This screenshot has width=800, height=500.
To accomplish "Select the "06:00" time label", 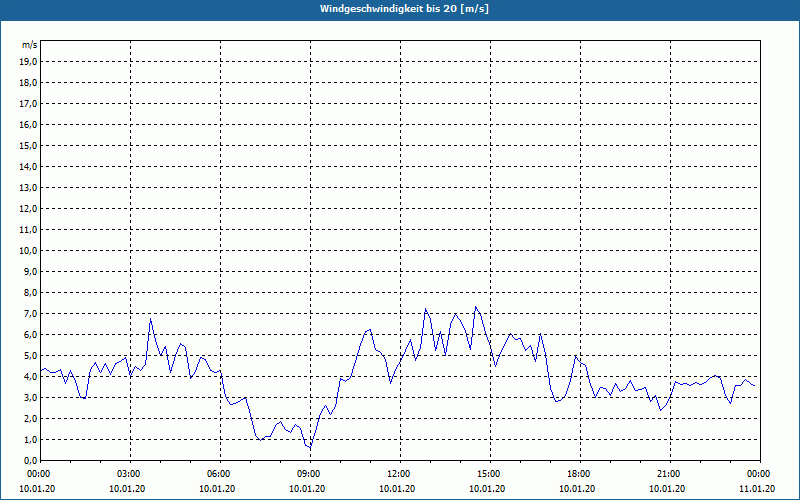I will [220, 474].
